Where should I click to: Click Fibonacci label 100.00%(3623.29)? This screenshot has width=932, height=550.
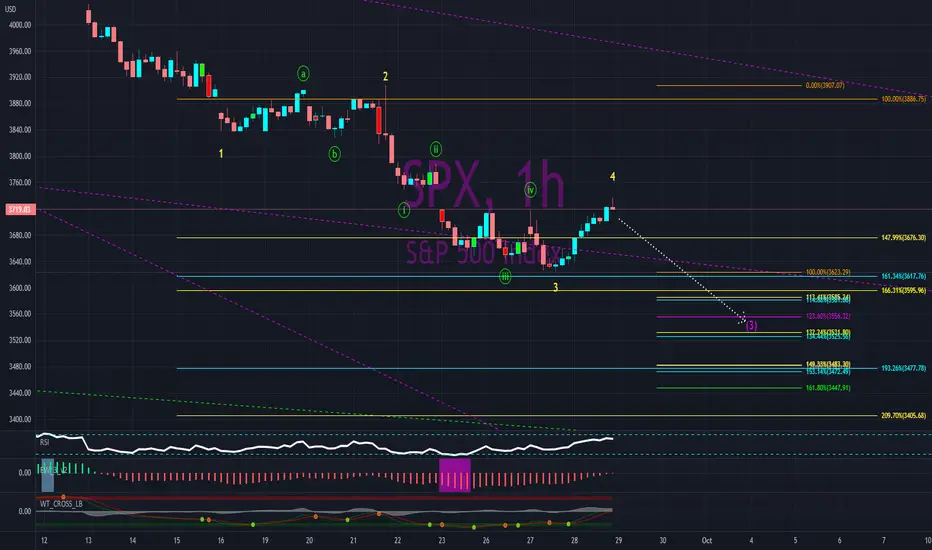828,272
